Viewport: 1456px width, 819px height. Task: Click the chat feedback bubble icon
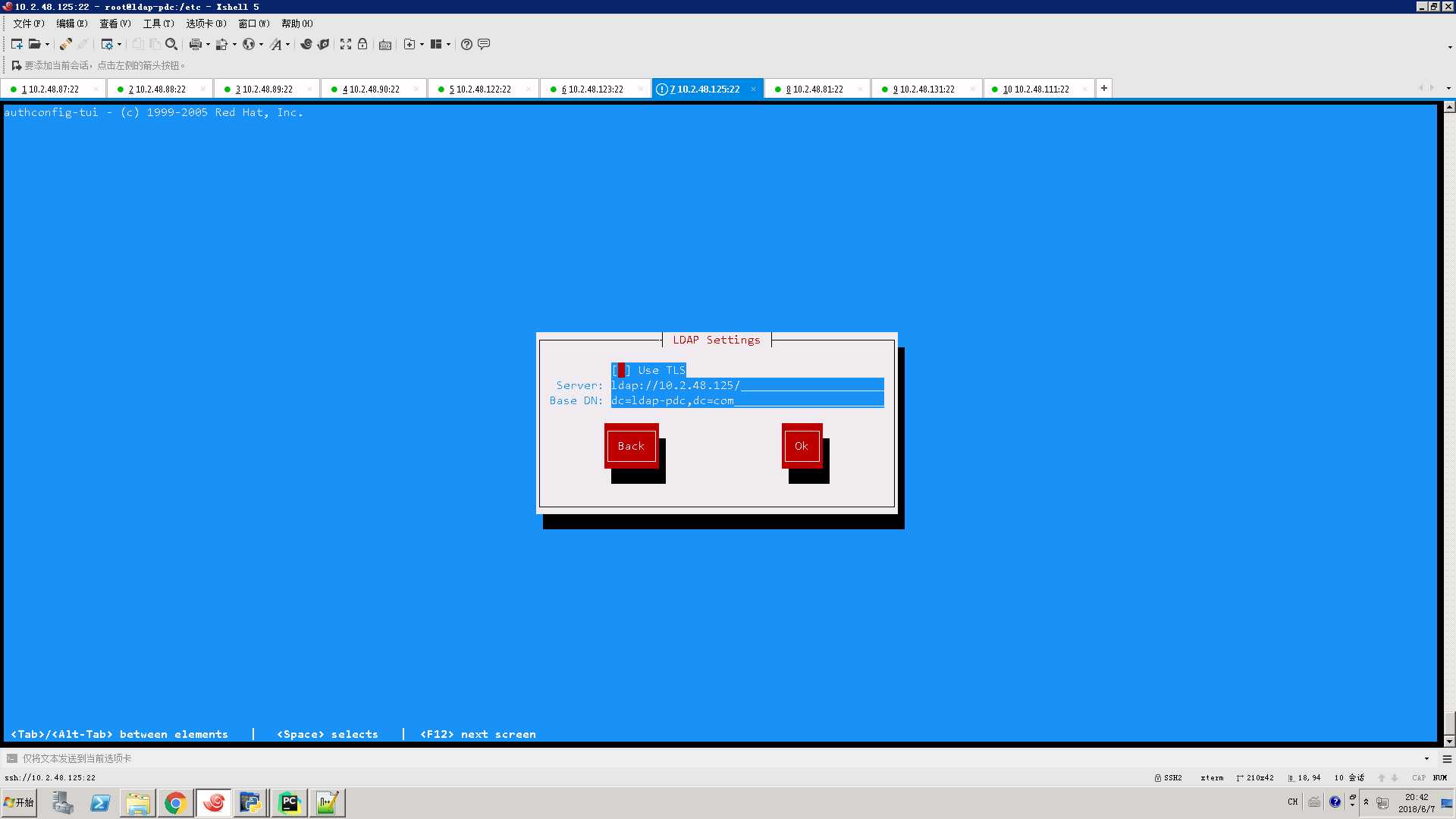tap(484, 45)
